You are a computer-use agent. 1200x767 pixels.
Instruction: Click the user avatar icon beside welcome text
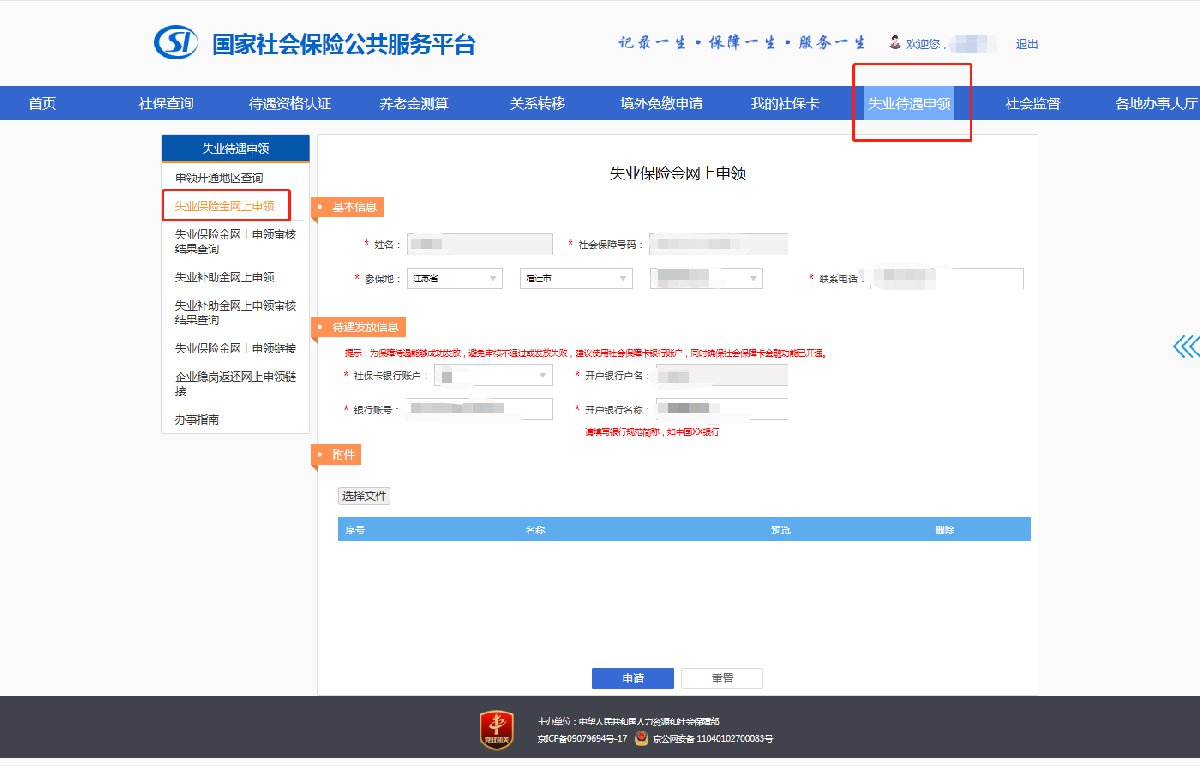click(894, 43)
